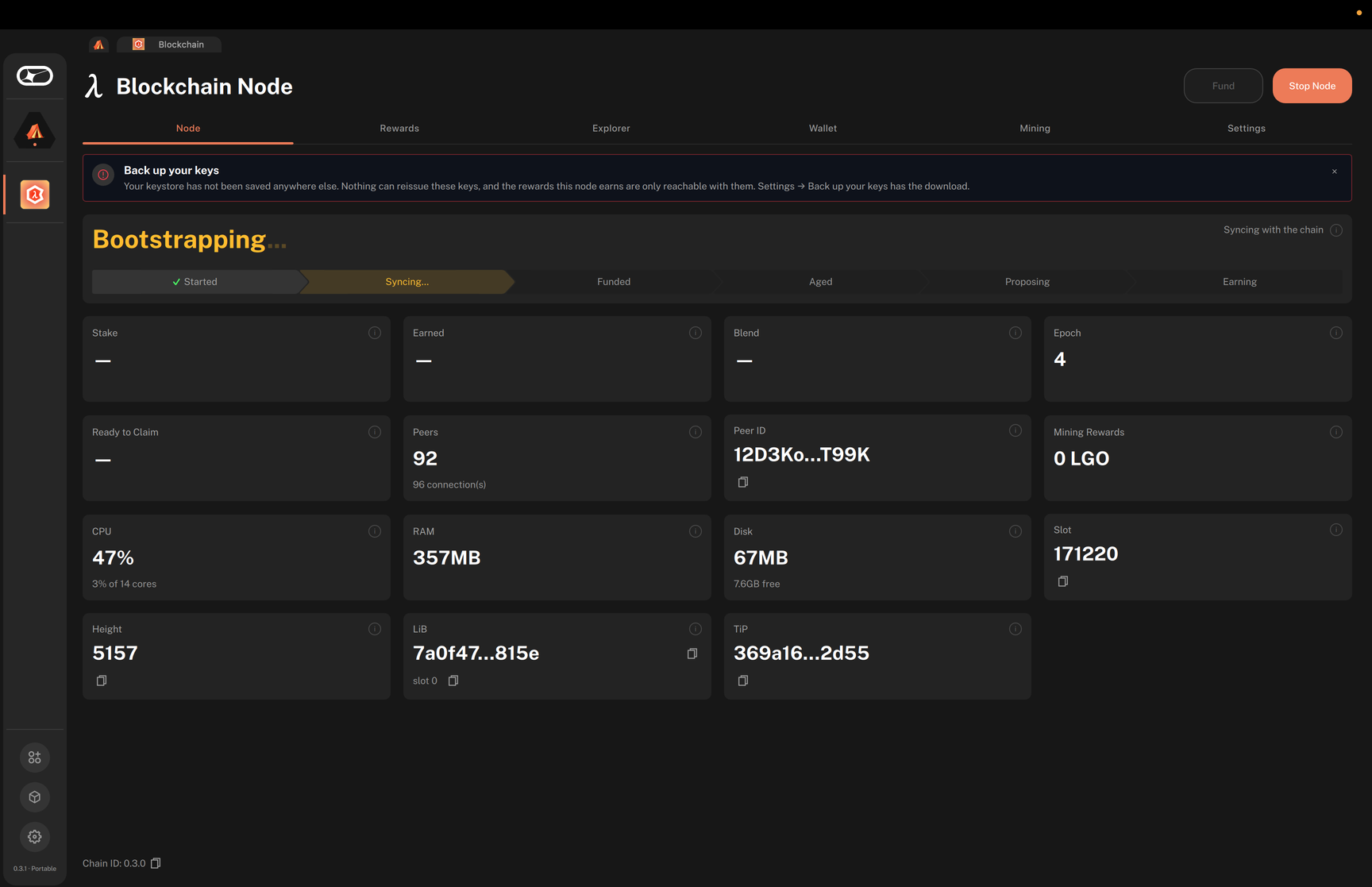Screen dimensions: 1372x887
Task: Open the cube package icon in sidebar
Action: (35, 797)
